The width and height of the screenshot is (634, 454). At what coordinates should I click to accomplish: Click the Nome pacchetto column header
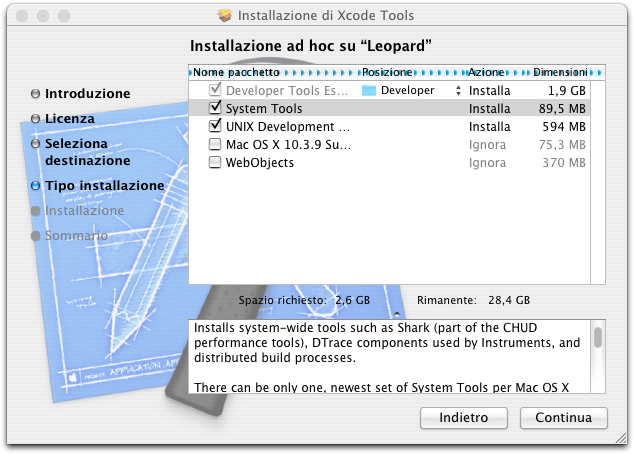273,72
